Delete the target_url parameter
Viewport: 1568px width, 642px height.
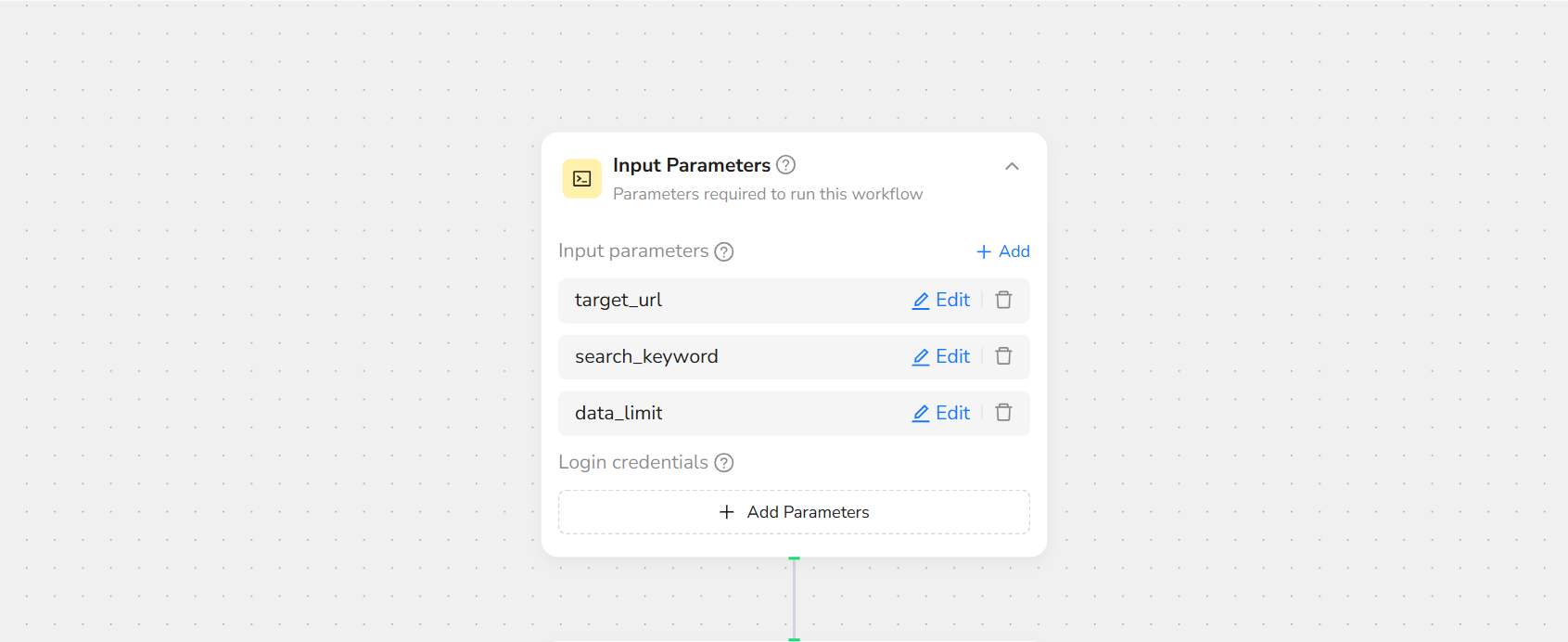point(1003,301)
